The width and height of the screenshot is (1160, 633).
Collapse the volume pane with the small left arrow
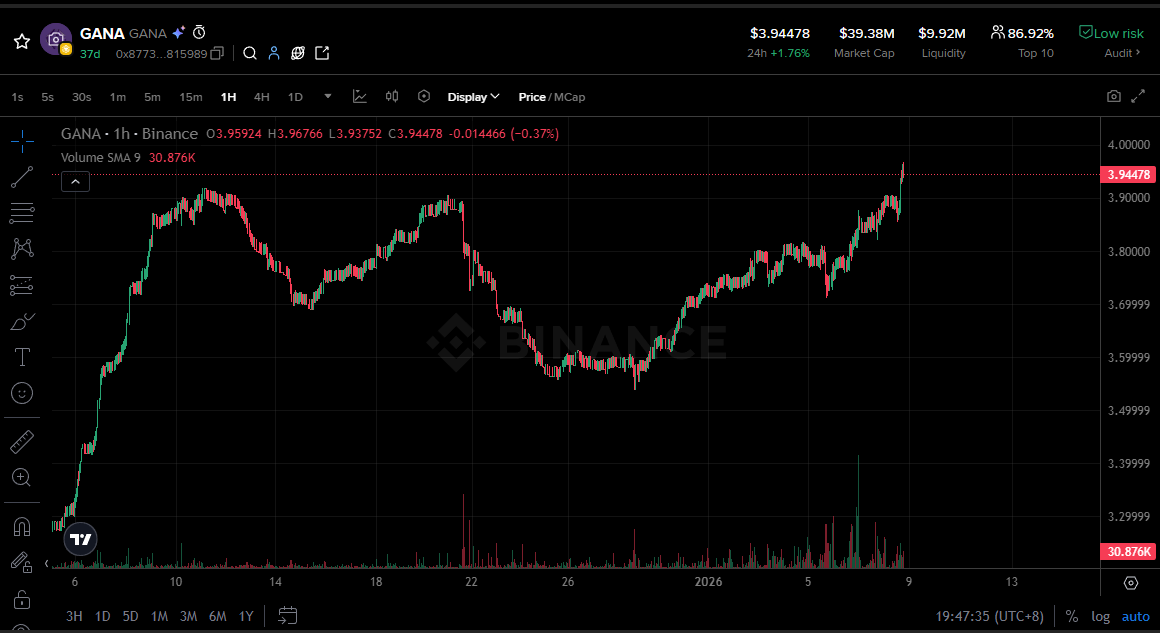(x=47, y=563)
